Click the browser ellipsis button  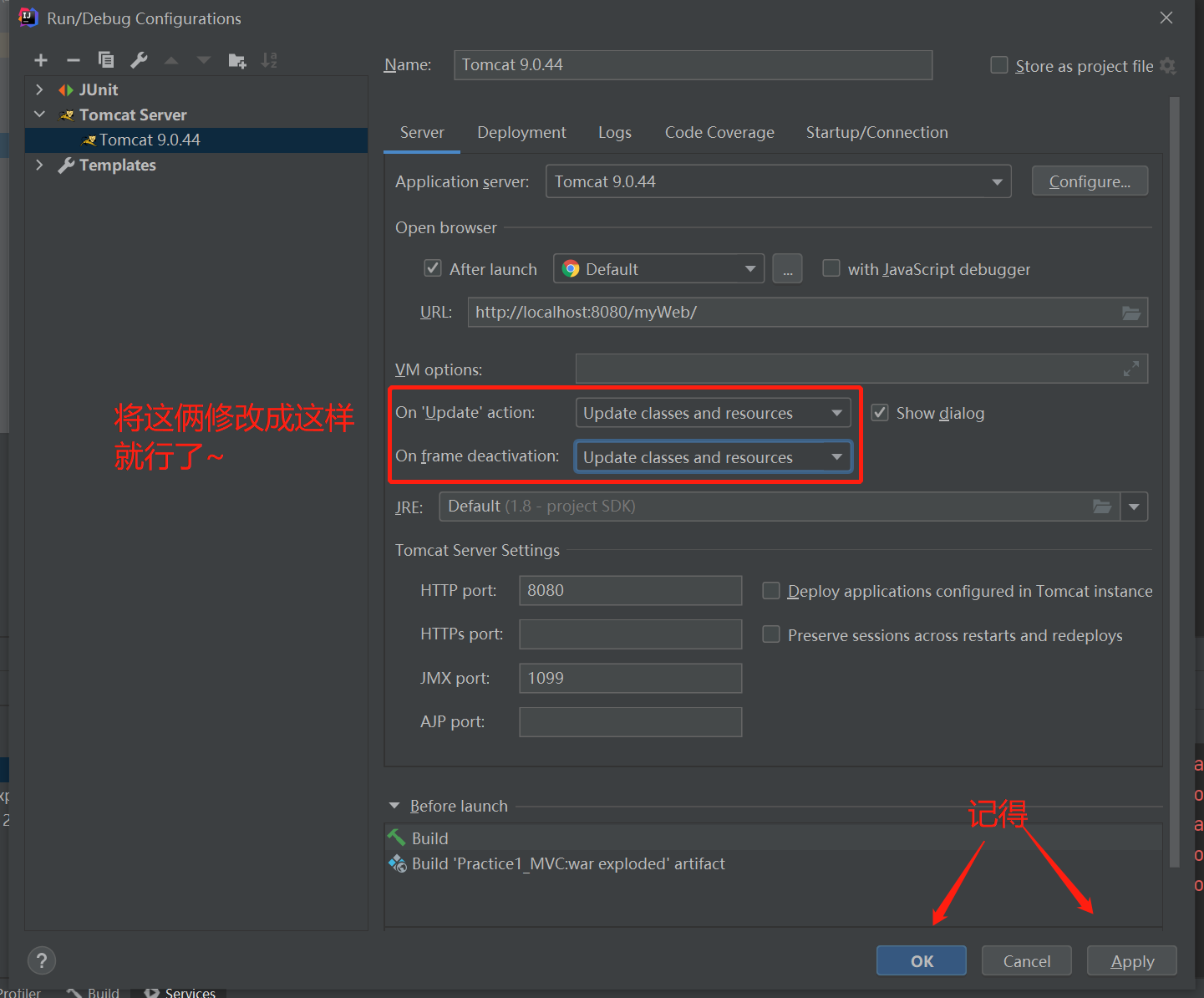click(787, 269)
